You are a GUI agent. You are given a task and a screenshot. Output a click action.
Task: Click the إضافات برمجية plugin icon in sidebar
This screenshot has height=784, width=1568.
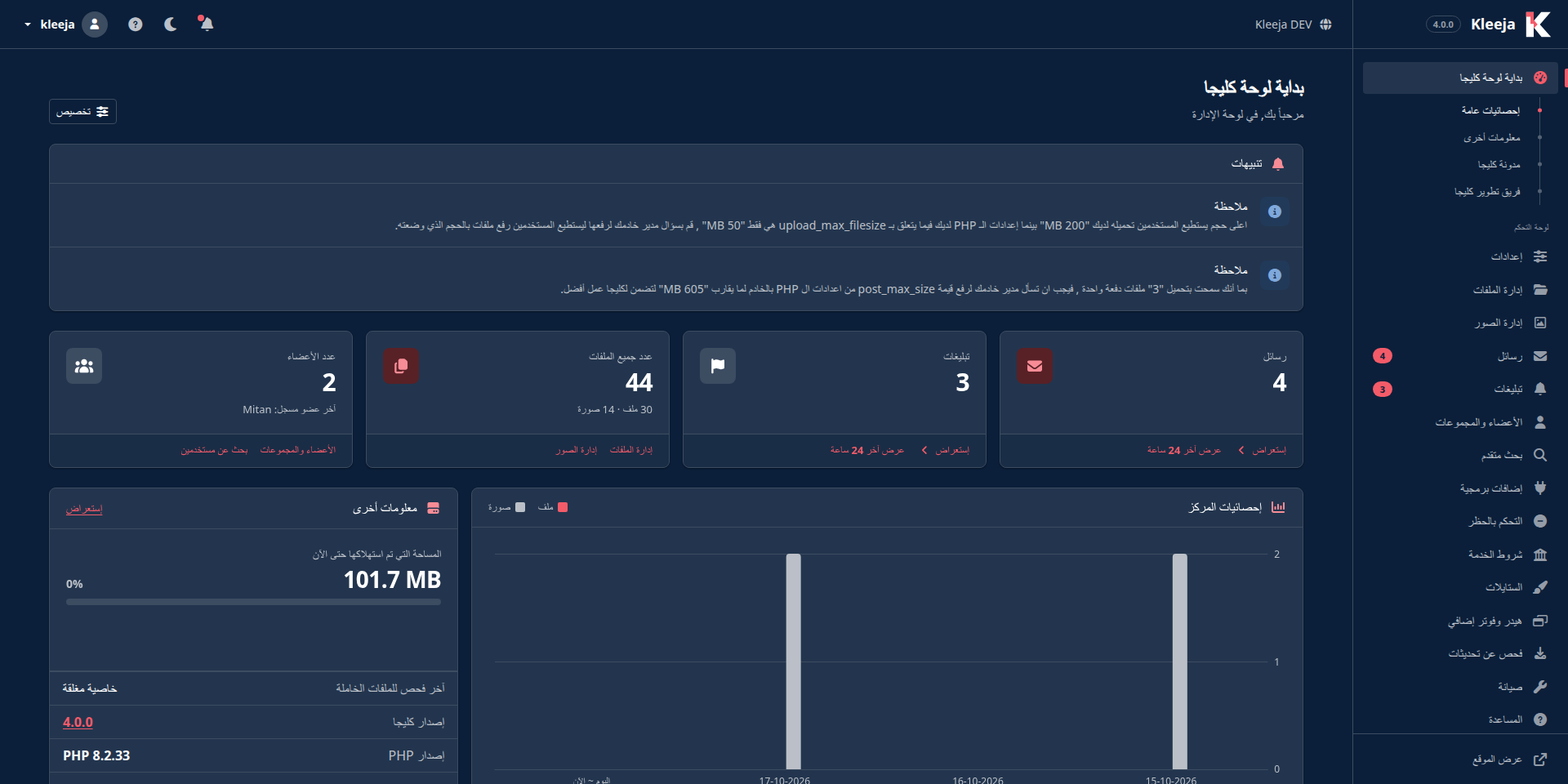[x=1540, y=488]
